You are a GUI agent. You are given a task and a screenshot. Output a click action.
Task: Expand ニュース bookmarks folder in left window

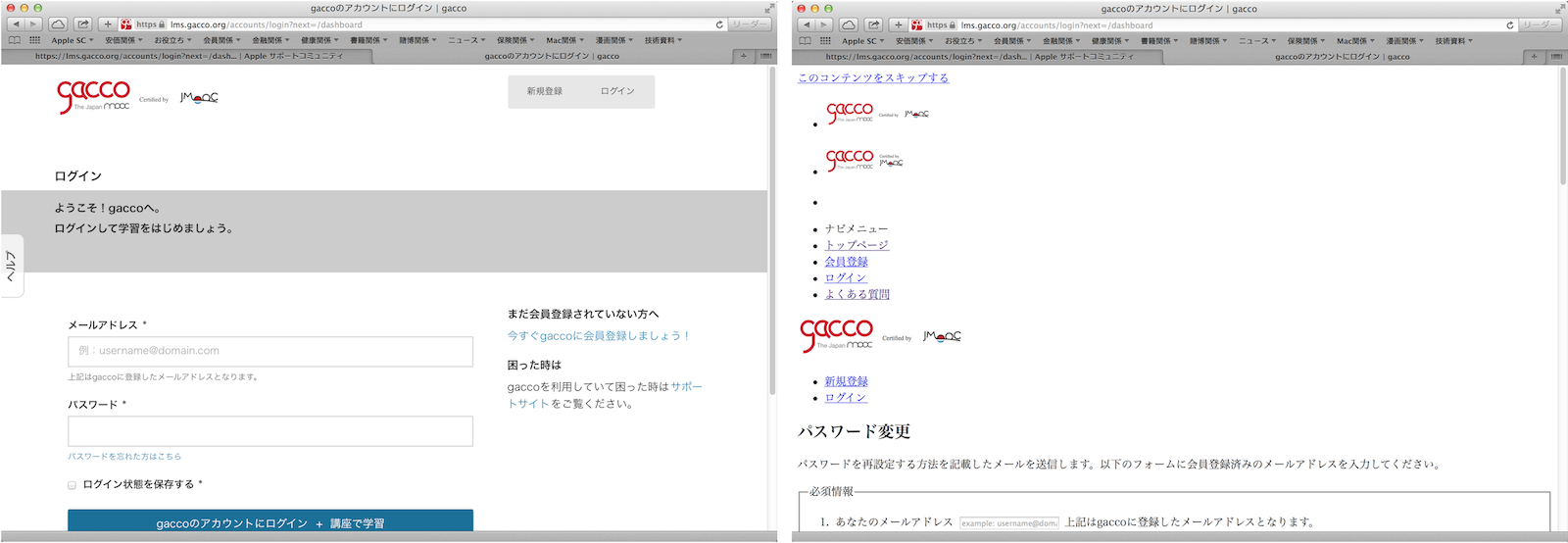466,40
